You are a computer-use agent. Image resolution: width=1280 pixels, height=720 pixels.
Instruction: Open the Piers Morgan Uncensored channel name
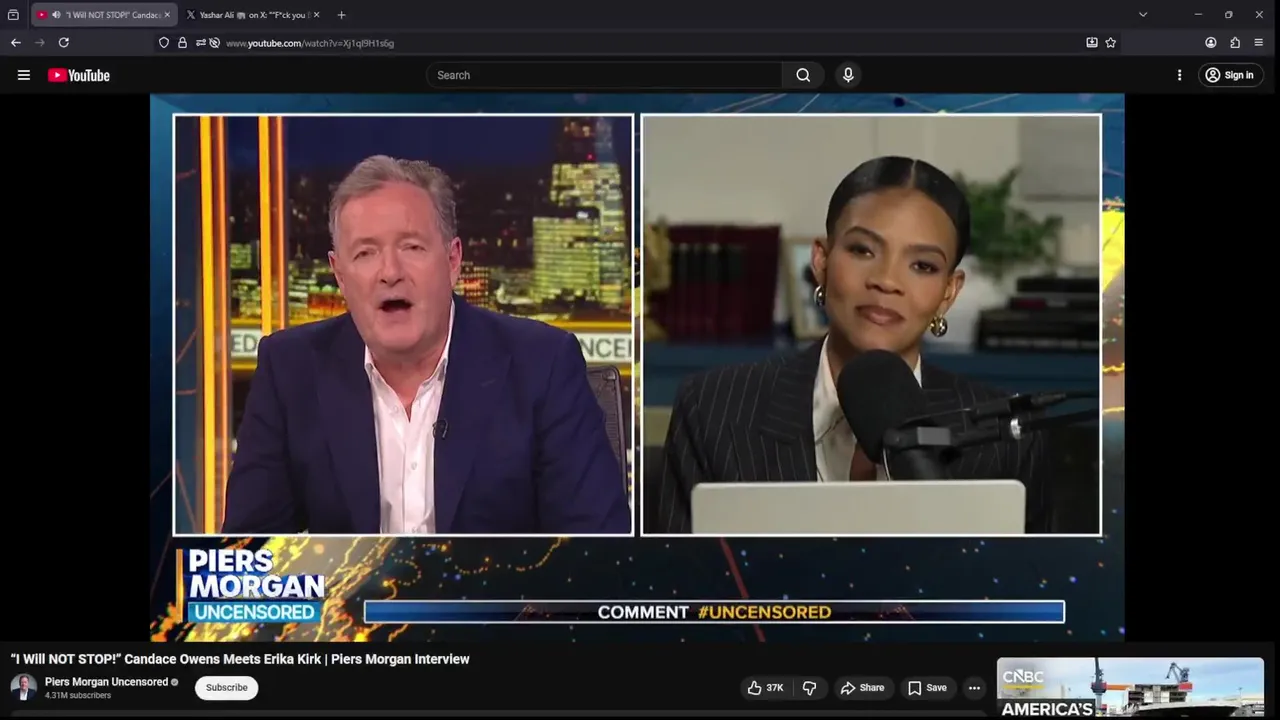coord(106,682)
